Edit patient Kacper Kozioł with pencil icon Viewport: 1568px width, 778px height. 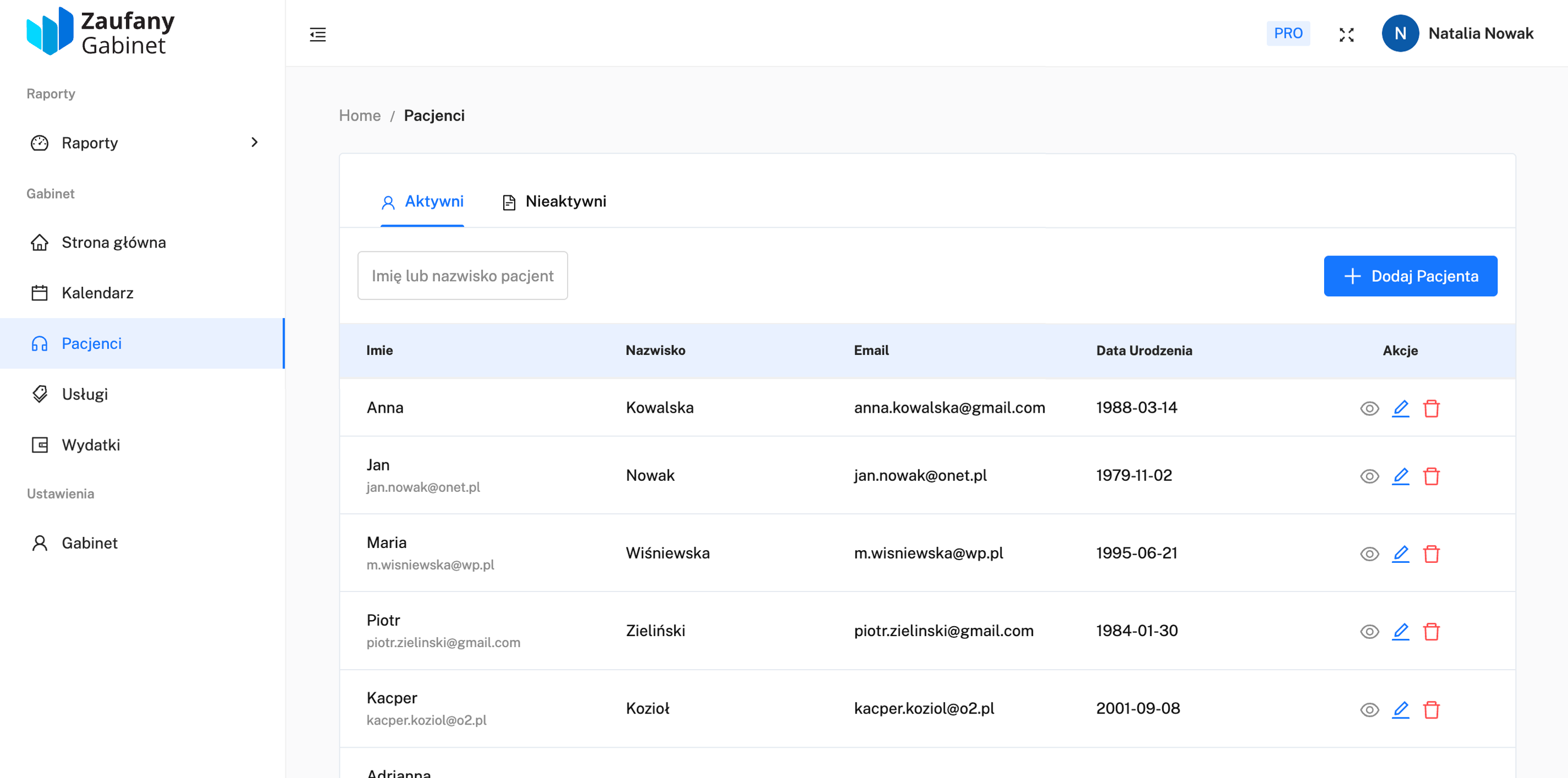(1401, 710)
